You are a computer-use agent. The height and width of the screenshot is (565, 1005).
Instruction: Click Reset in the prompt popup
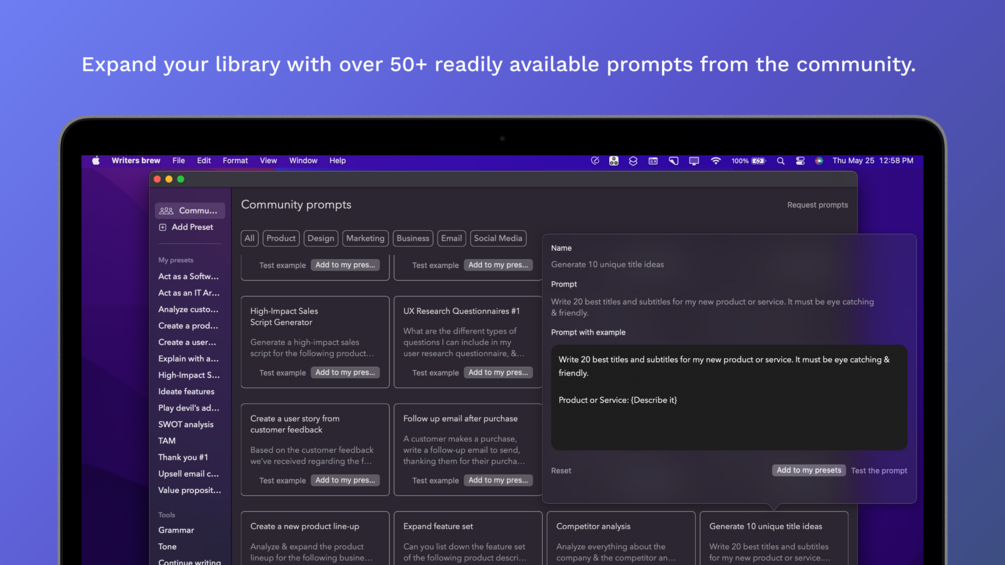coord(561,471)
